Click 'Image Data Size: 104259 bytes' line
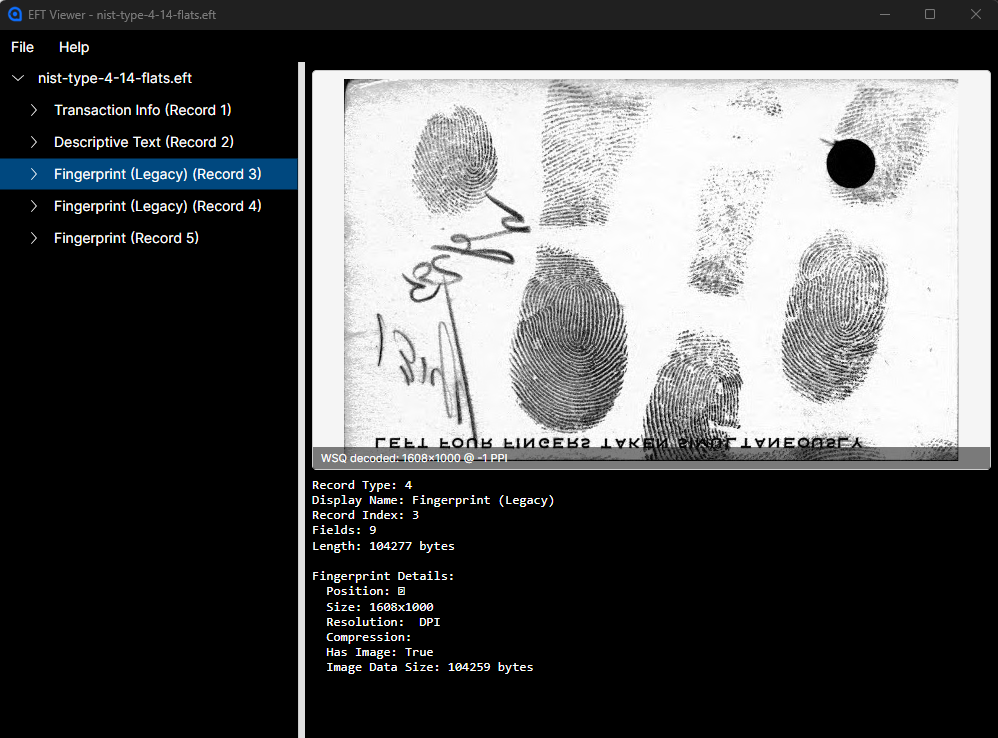The height and width of the screenshot is (738, 998). 430,667
